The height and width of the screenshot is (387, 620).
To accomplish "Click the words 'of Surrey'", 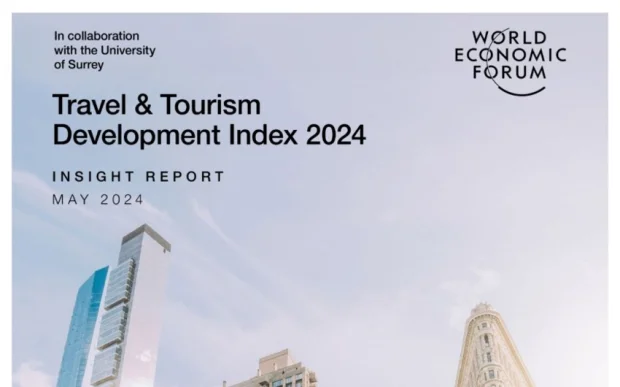I will click(x=79, y=65).
